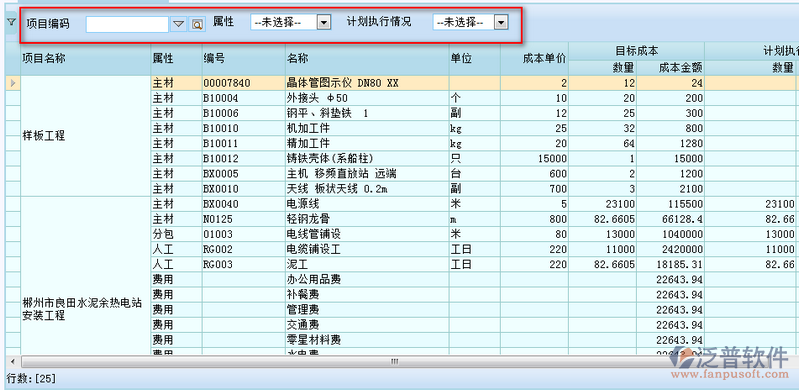Click the row indicator arrow beside first row

[13, 83]
